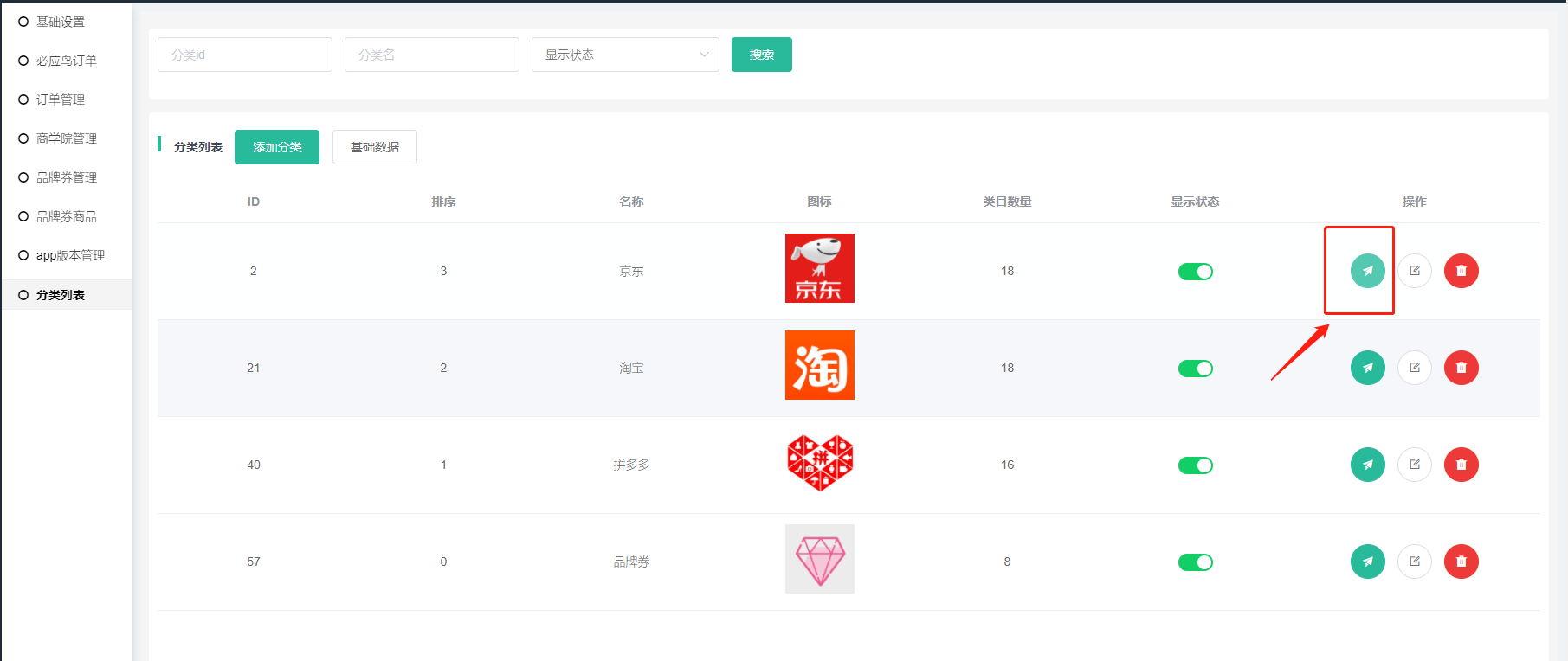Viewport: 1568px width, 661px height.
Task: Delete the 淘宝 category via the red trash icon
Action: pos(1461,368)
